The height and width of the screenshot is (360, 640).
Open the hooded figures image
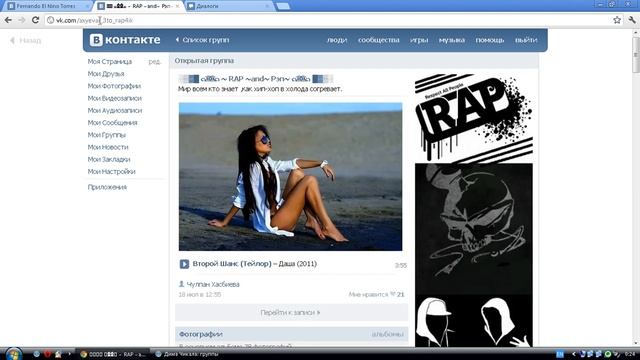[x=473, y=321]
